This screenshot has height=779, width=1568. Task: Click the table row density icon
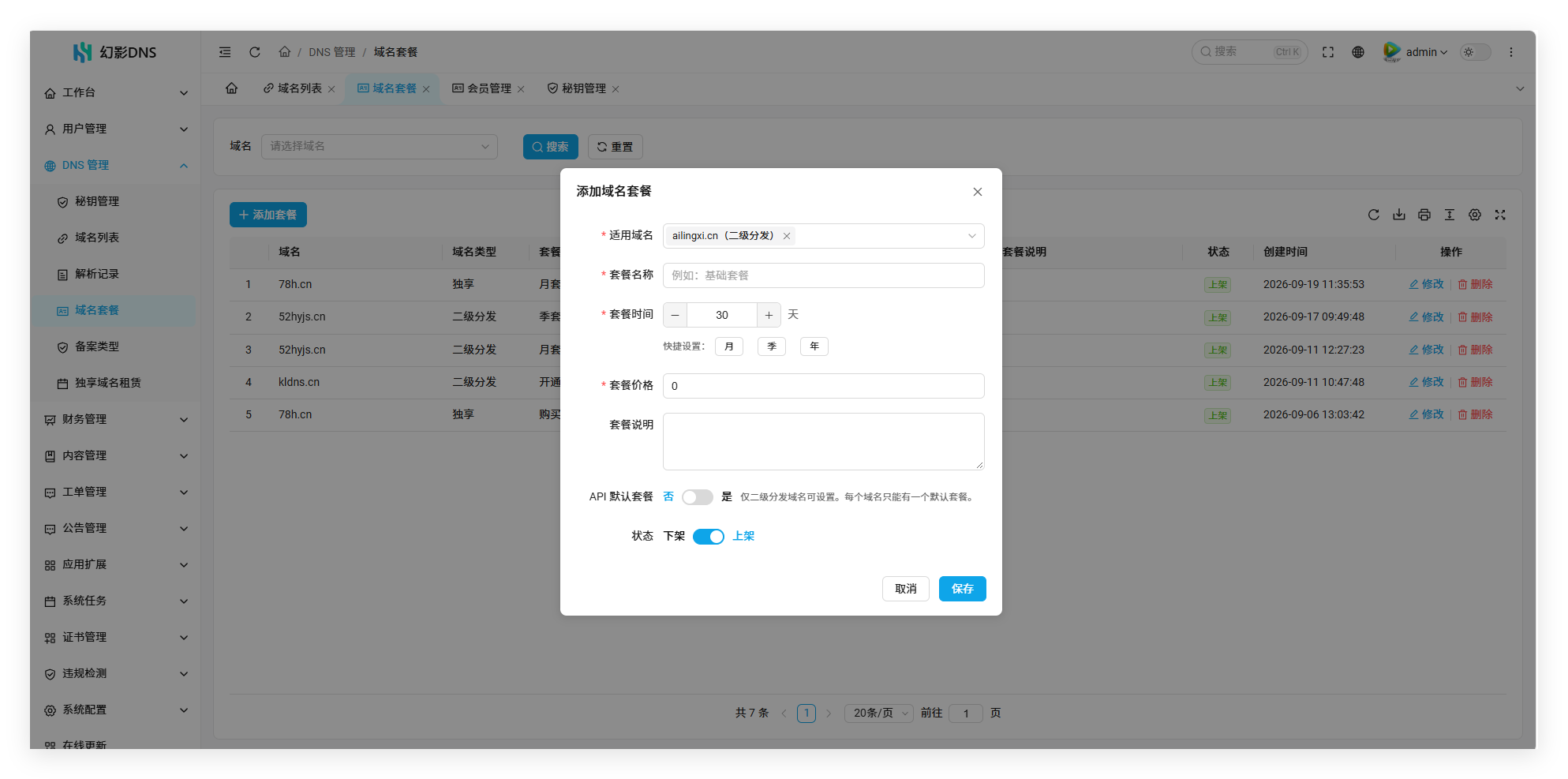pos(1450,215)
